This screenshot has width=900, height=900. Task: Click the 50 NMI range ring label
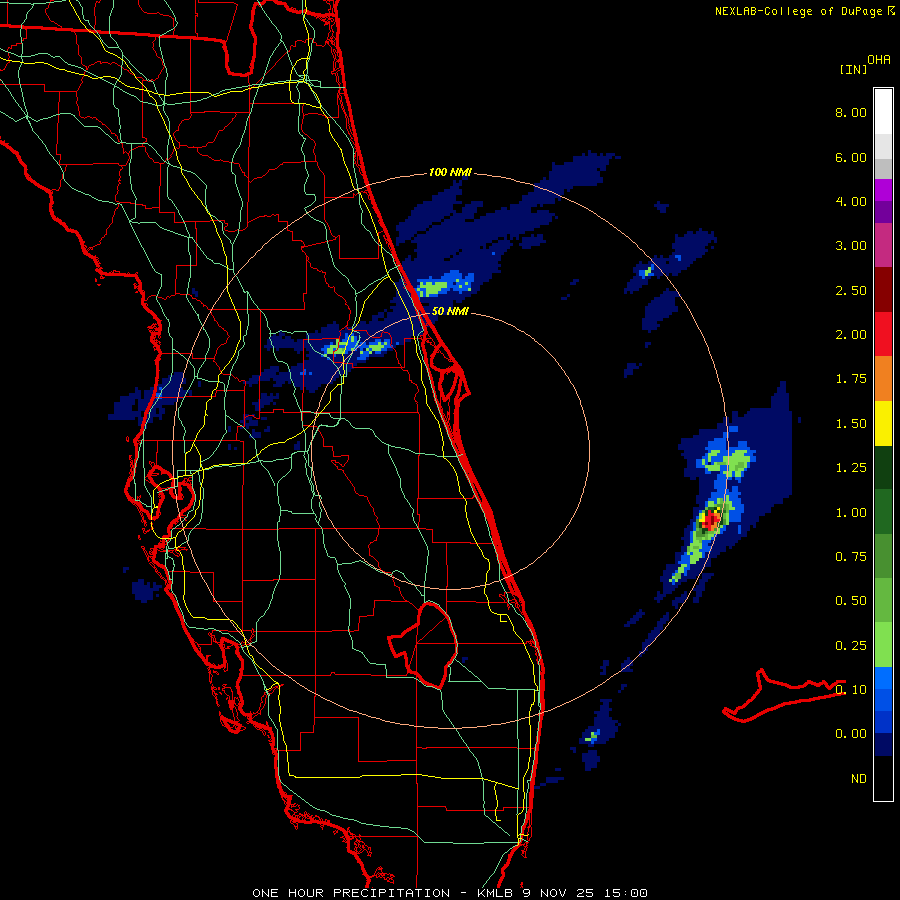click(450, 311)
